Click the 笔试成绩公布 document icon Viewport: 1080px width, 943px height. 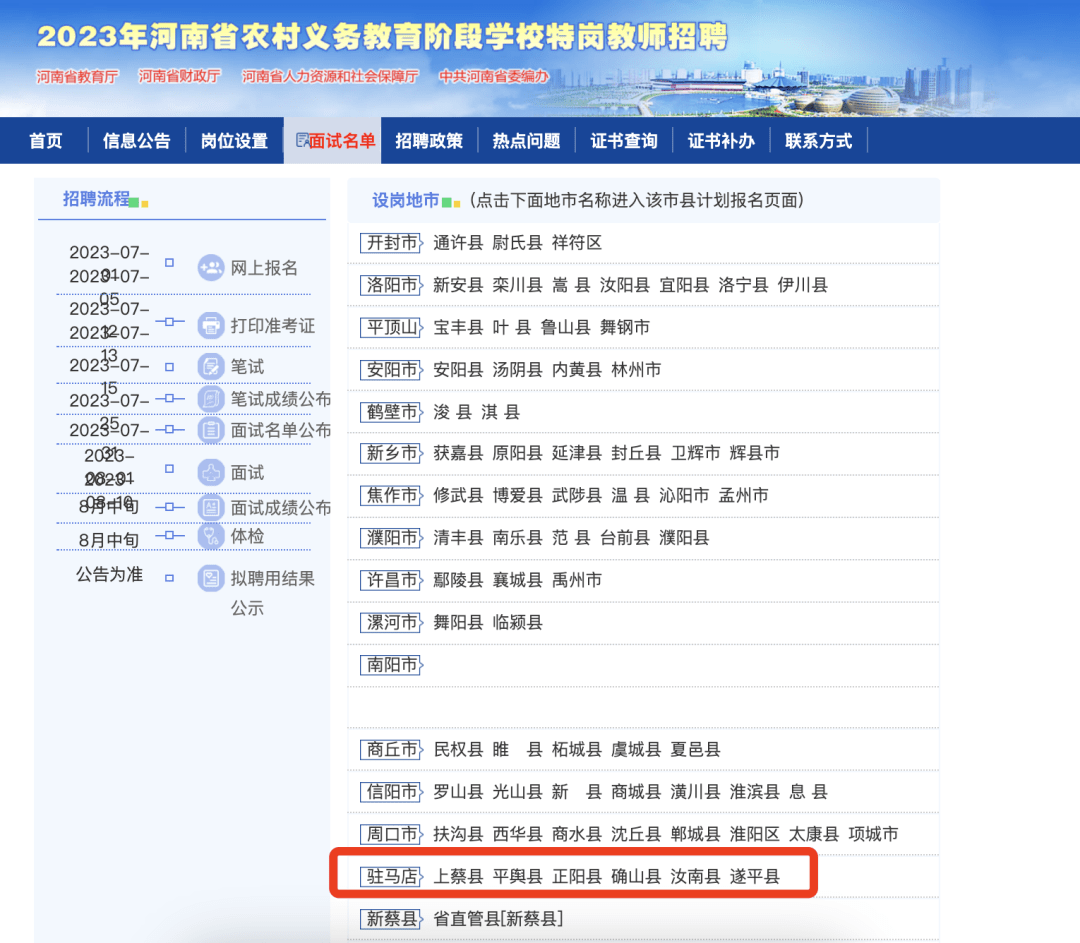click(211, 399)
